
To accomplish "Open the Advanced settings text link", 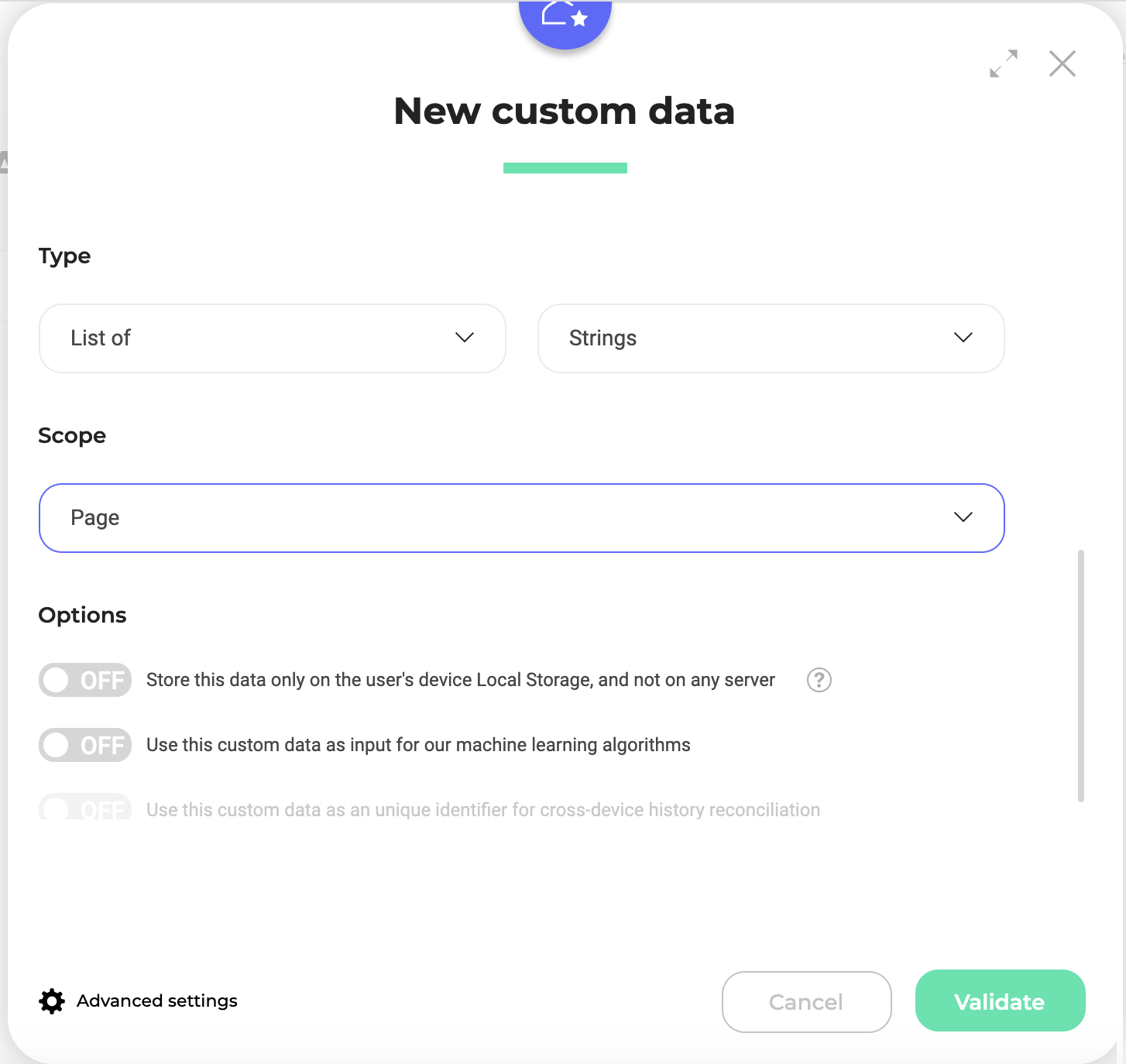I will pos(157,1001).
